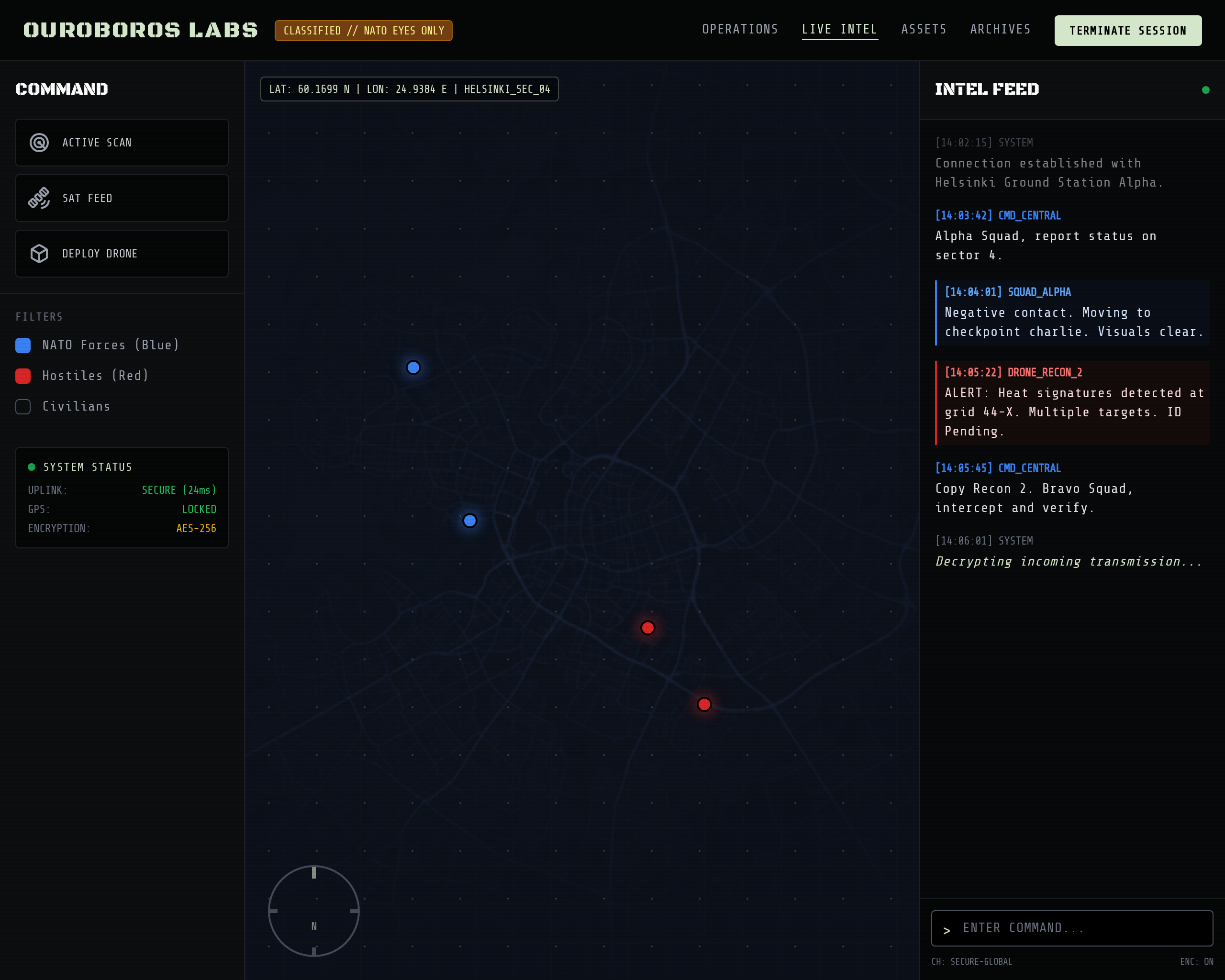The image size is (1225, 980).
Task: Switch to the Operations tab
Action: pos(740,29)
